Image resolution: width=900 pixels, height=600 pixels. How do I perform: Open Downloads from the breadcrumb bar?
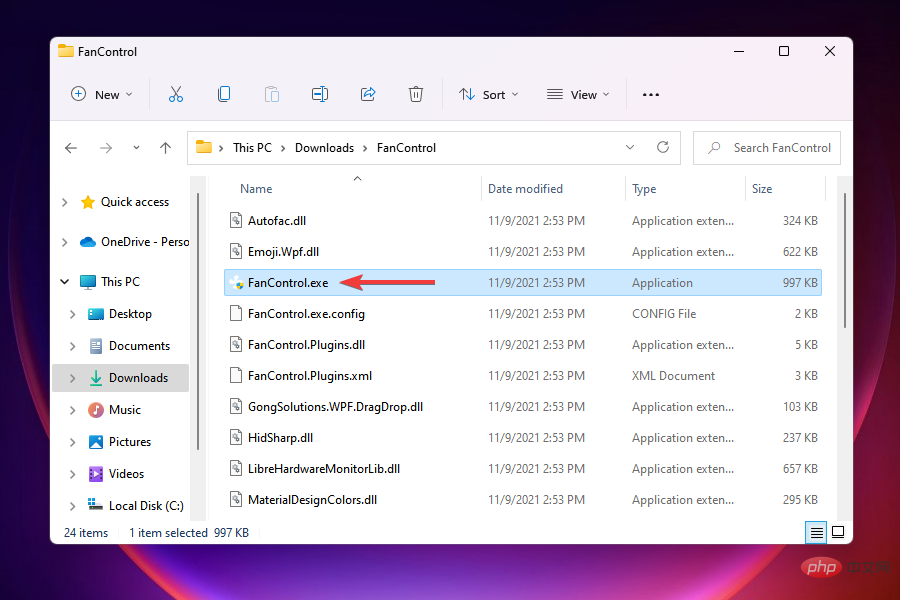tap(324, 147)
